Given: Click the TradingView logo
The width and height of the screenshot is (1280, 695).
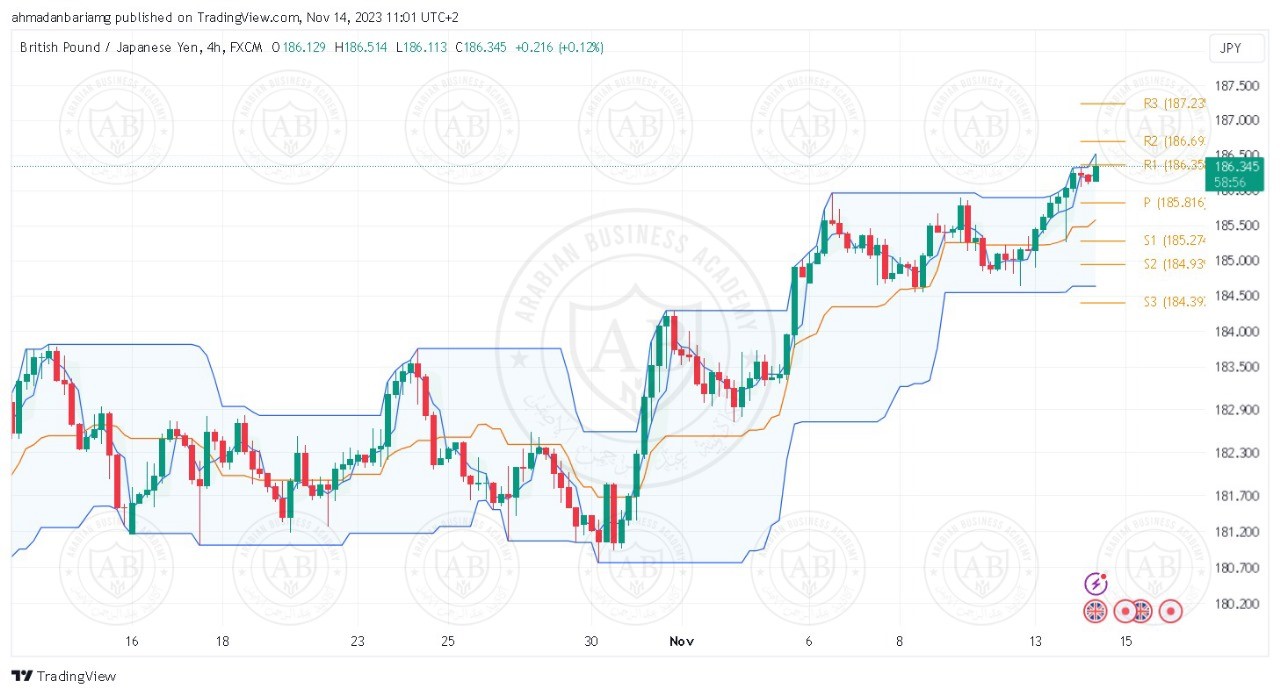Looking at the screenshot, I should coord(64,676).
